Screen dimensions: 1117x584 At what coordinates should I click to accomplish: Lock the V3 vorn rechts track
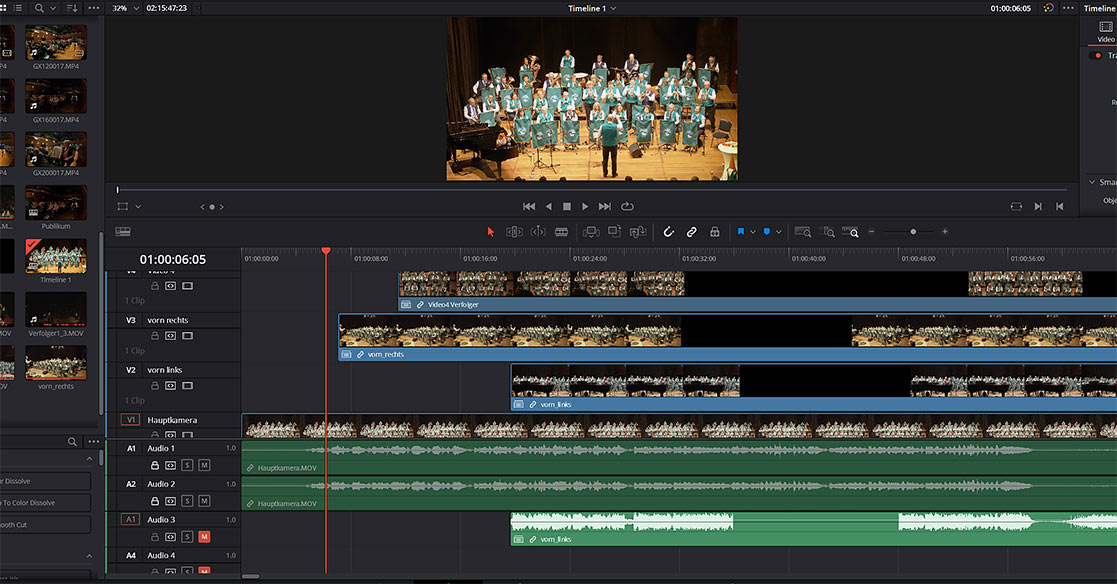click(x=155, y=335)
